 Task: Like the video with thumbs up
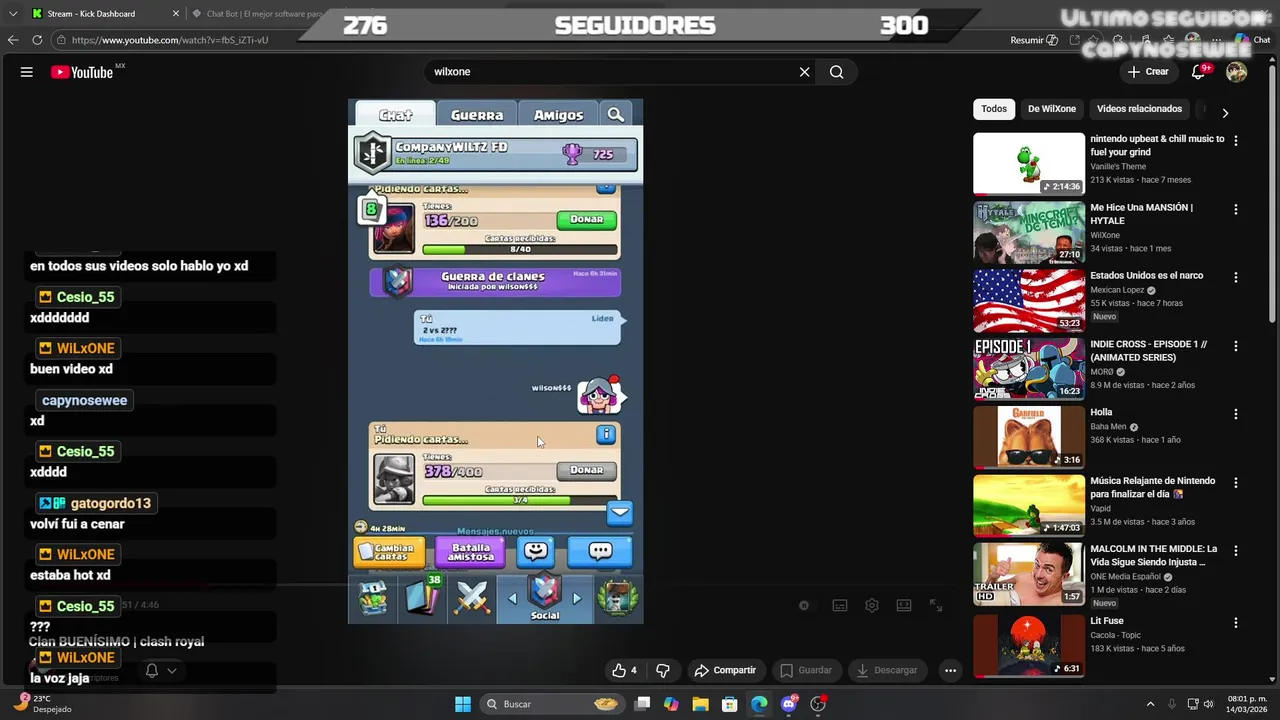pyautogui.click(x=624, y=670)
